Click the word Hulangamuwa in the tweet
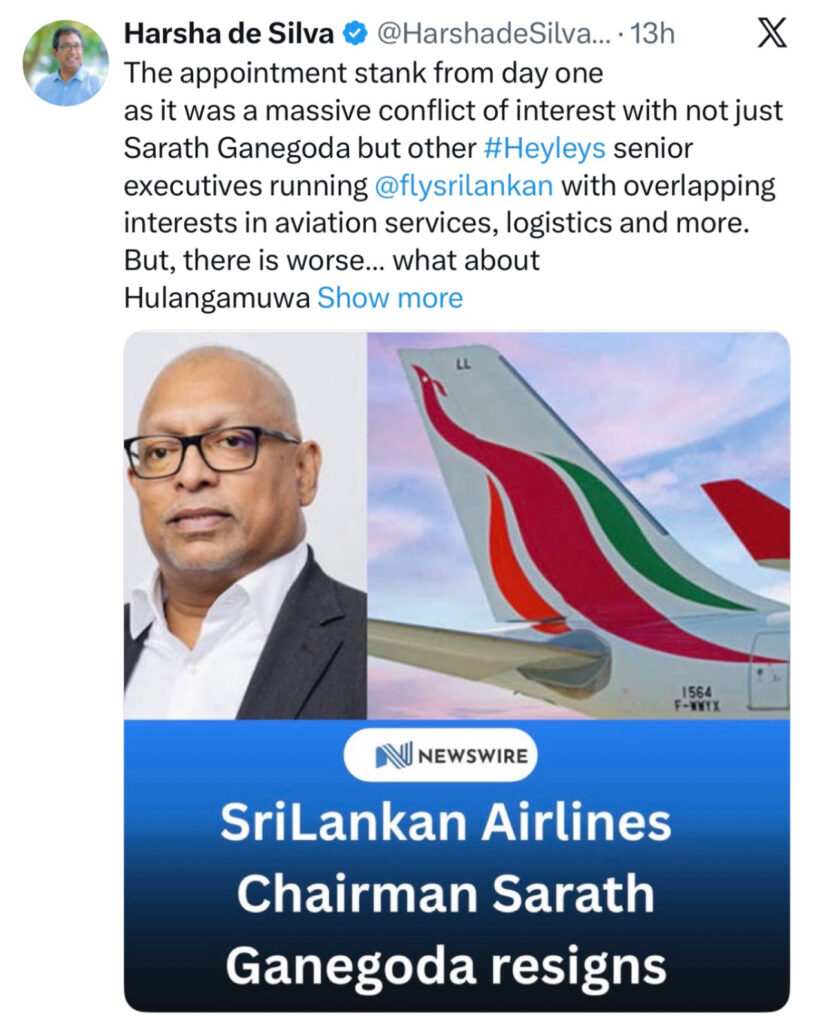Image resolution: width=827 pixels, height=1024 pixels. pos(217,298)
